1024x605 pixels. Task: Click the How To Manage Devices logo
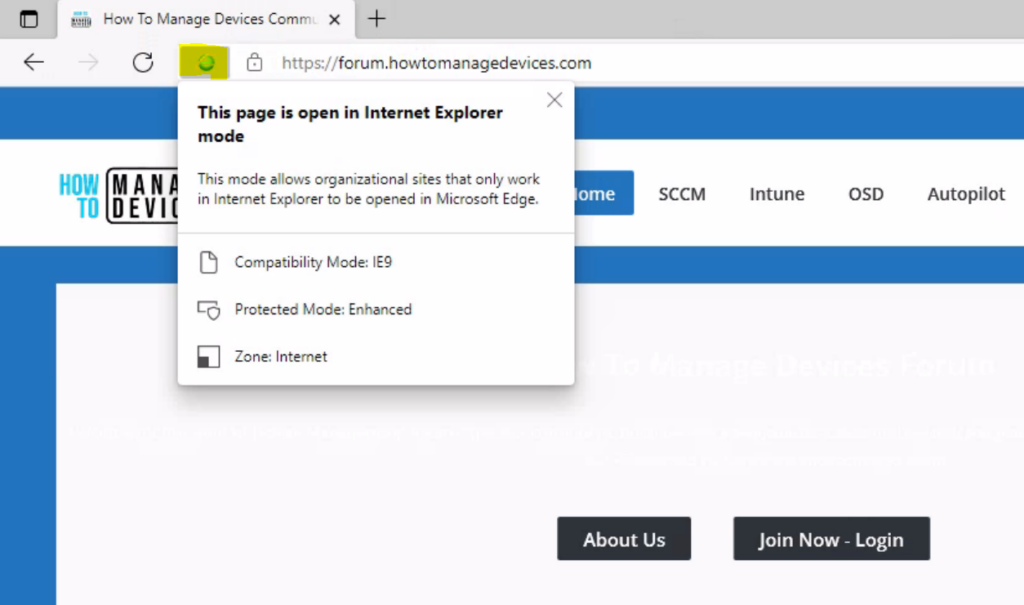tap(118, 195)
